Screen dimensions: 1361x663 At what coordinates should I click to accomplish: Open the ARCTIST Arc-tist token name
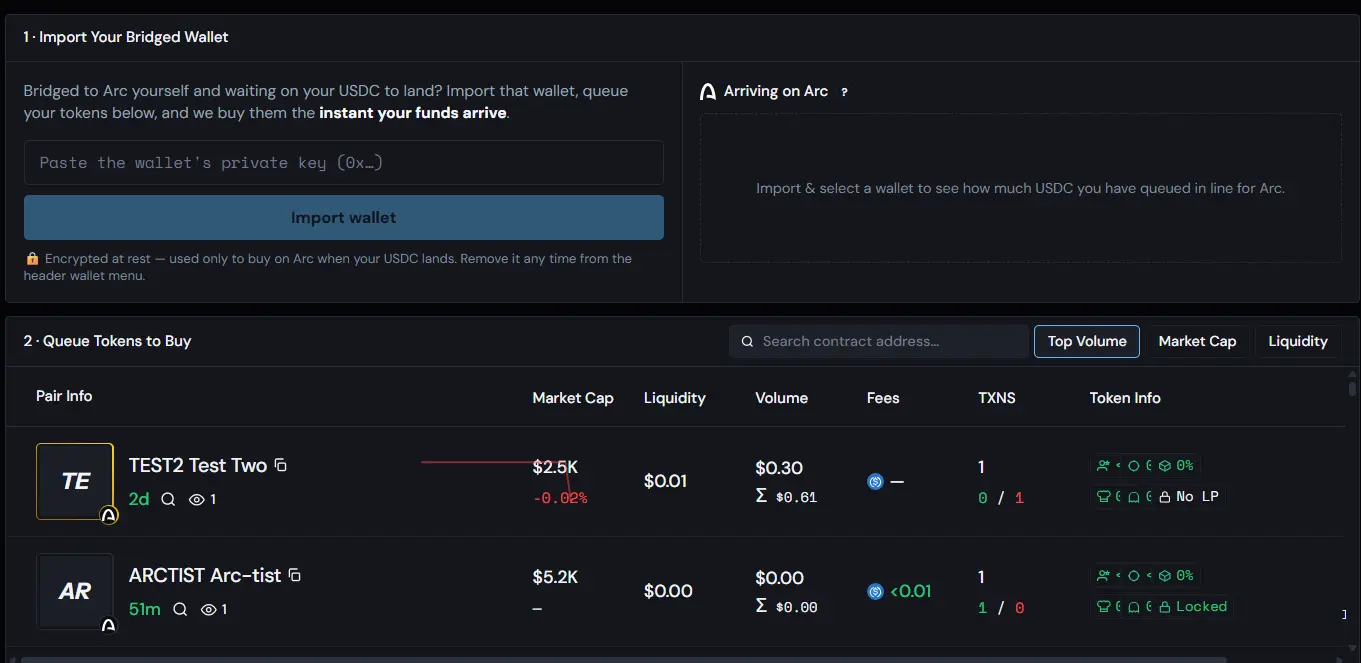(x=205, y=575)
